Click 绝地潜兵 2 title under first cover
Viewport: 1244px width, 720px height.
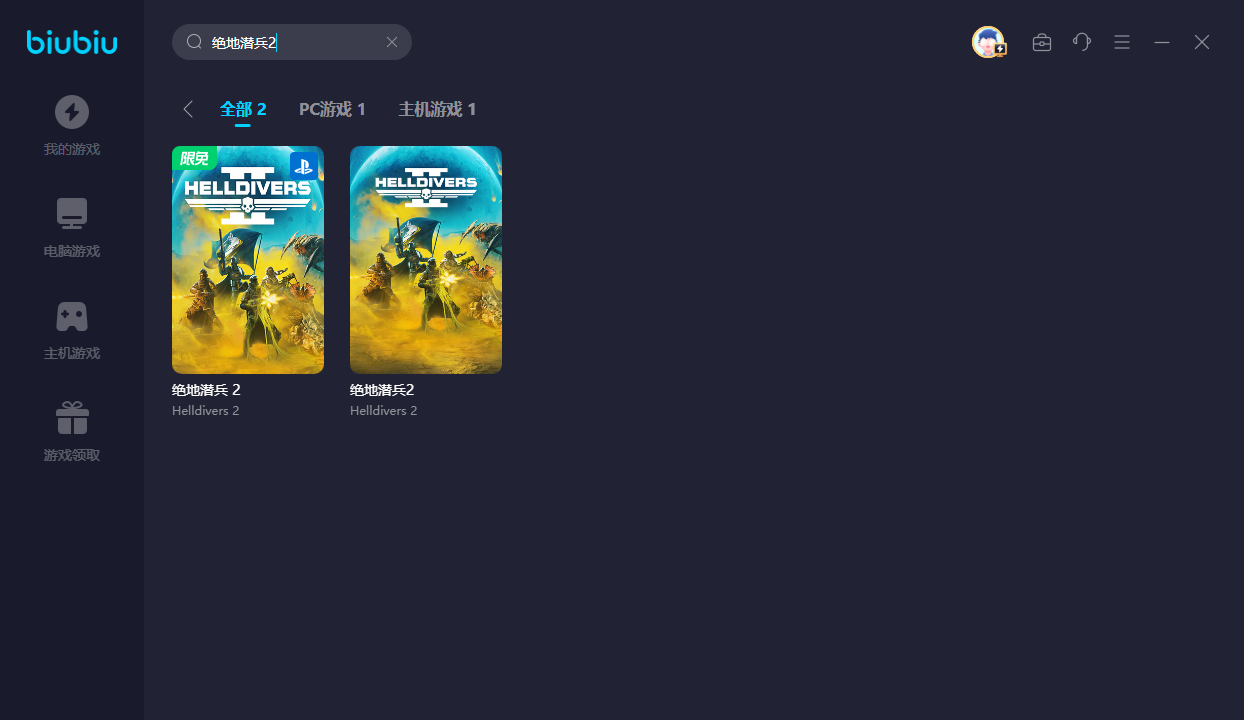(206, 390)
